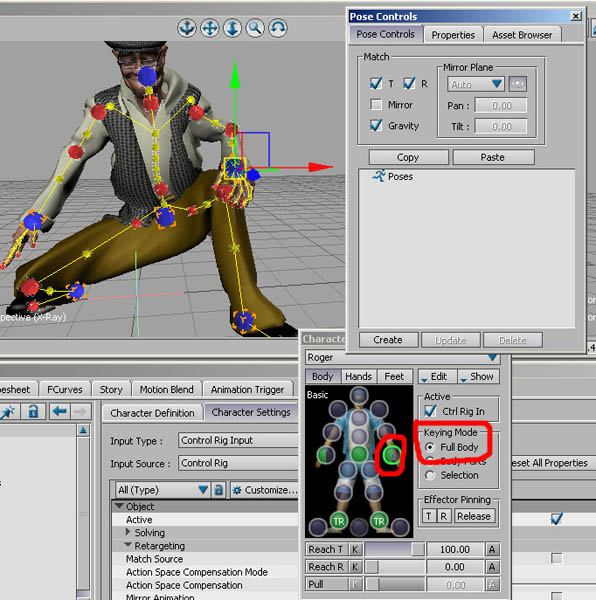Open the All (Type) filter dropdown

coord(163,490)
